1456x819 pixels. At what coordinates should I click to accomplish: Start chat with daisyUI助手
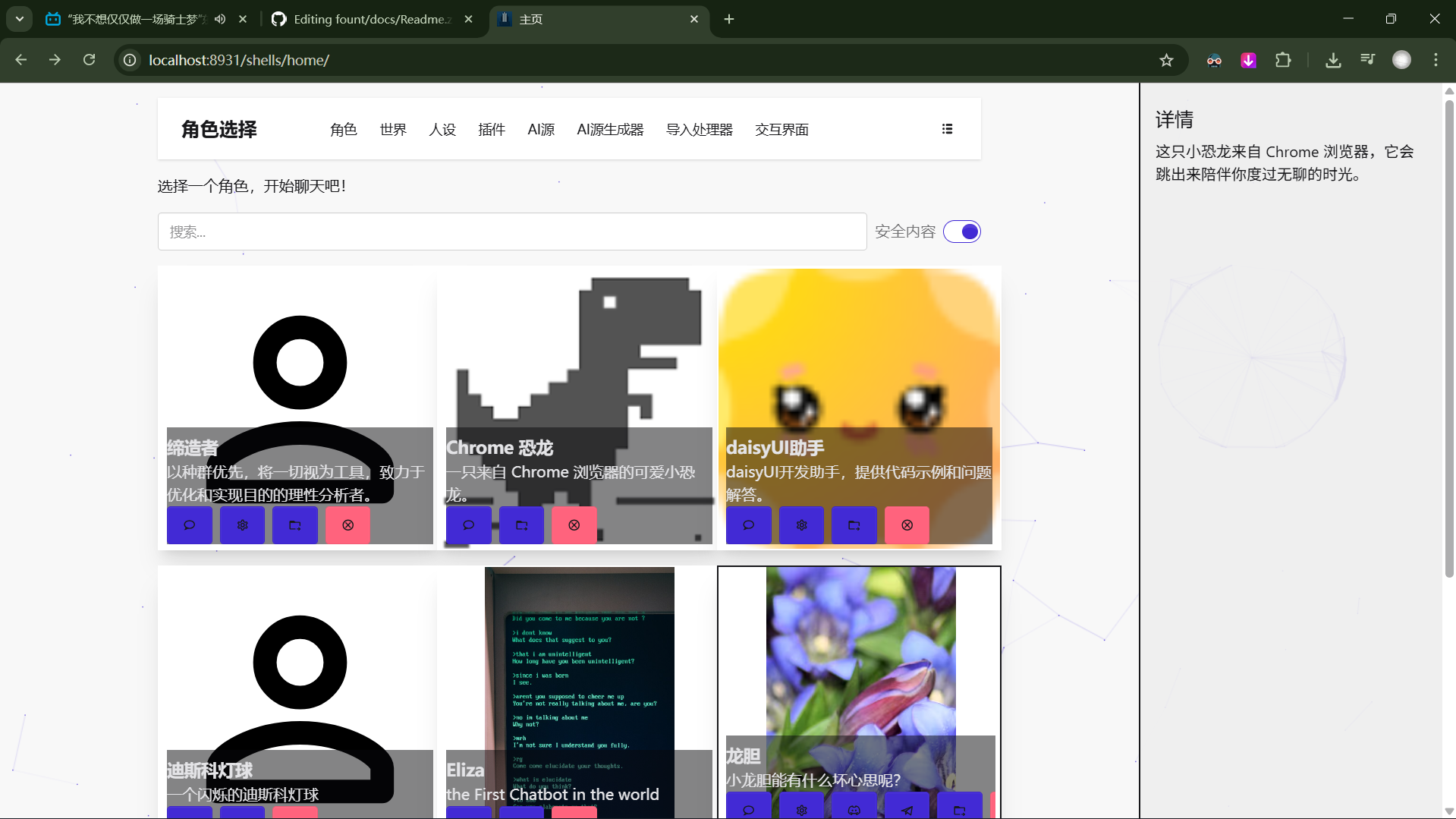748,525
